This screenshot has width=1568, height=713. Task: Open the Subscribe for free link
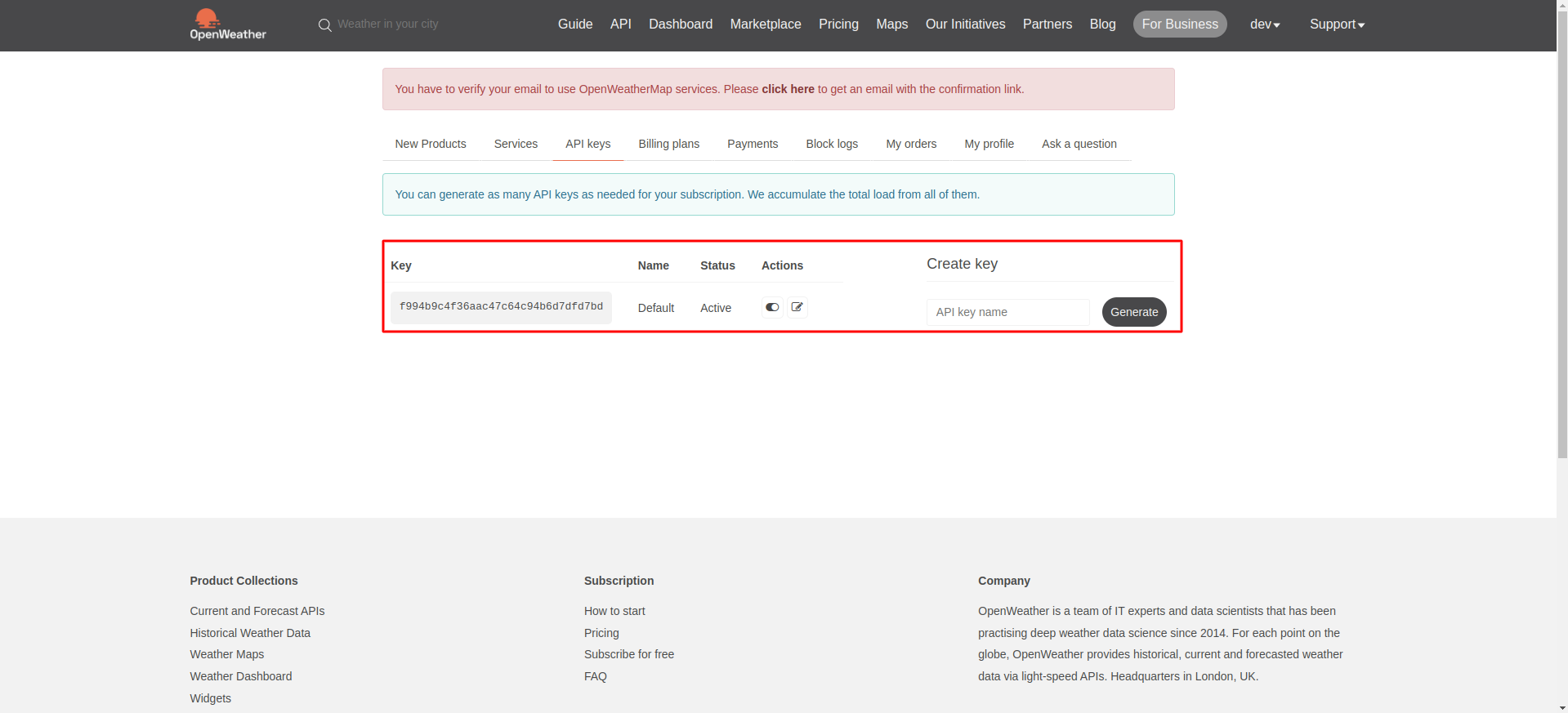coord(629,654)
